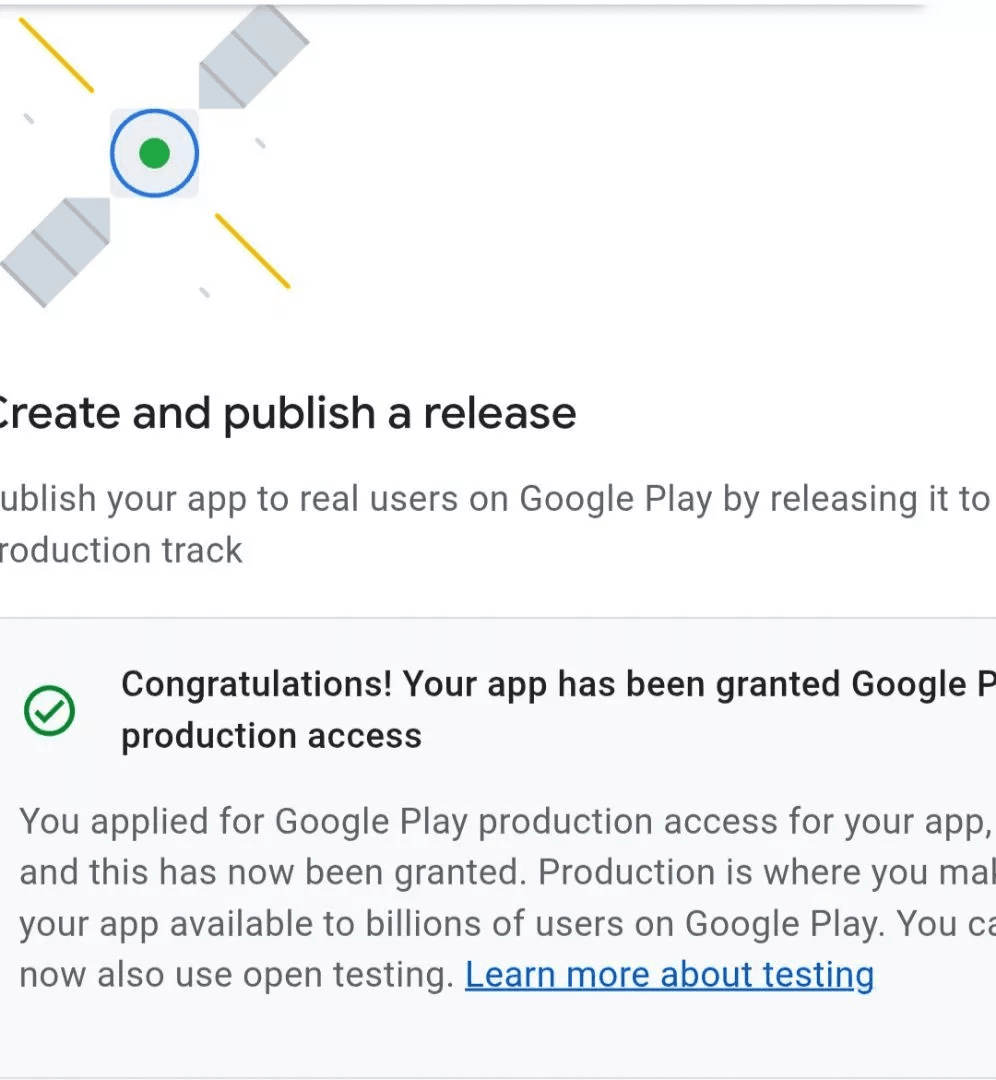The height and width of the screenshot is (1080, 996).
Task: Click the green checkmark icon beside Congratulations
Action: point(50,710)
